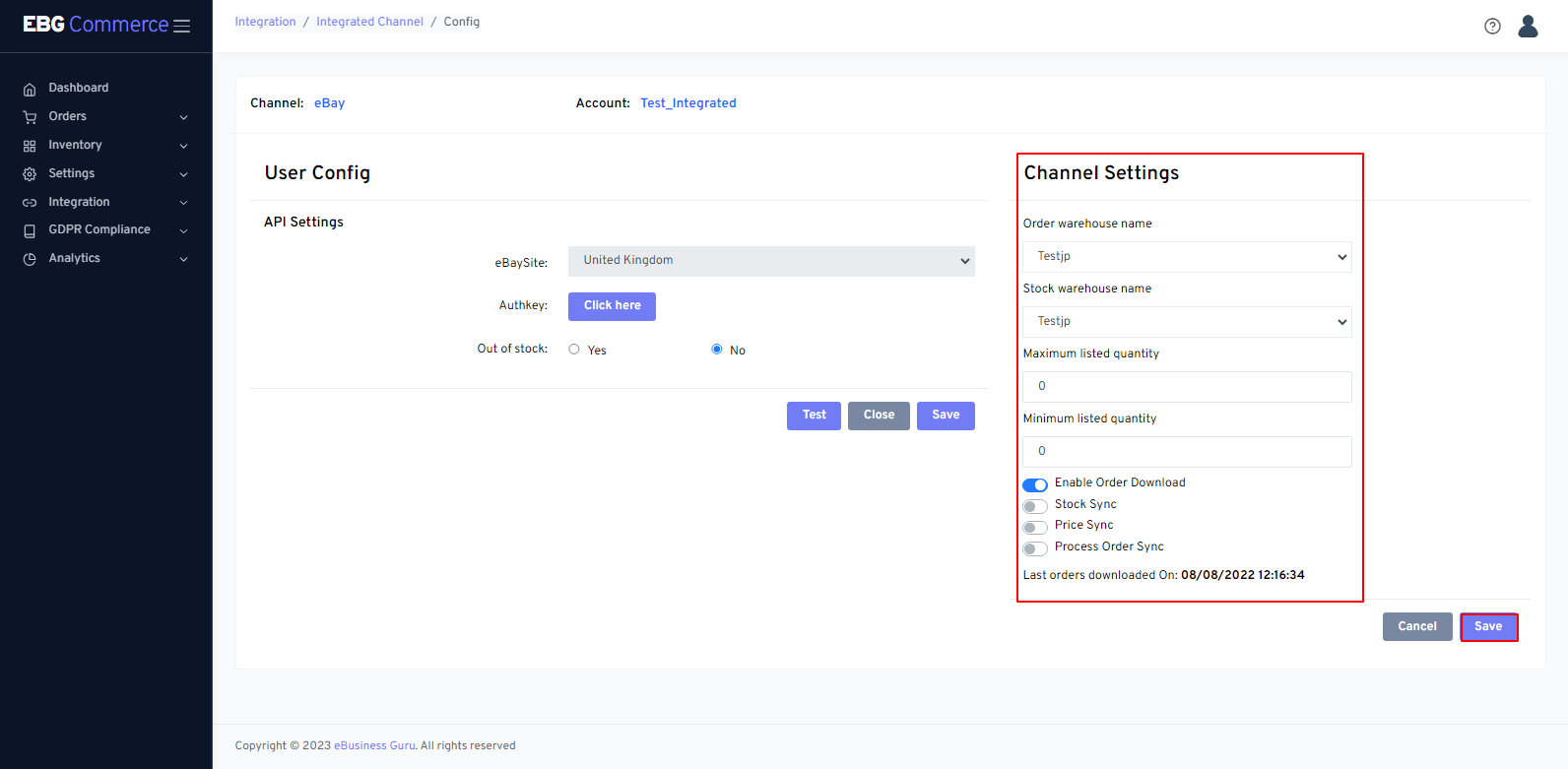Click the Orders cart icon in sidebar
The image size is (1568, 769).
[30, 117]
